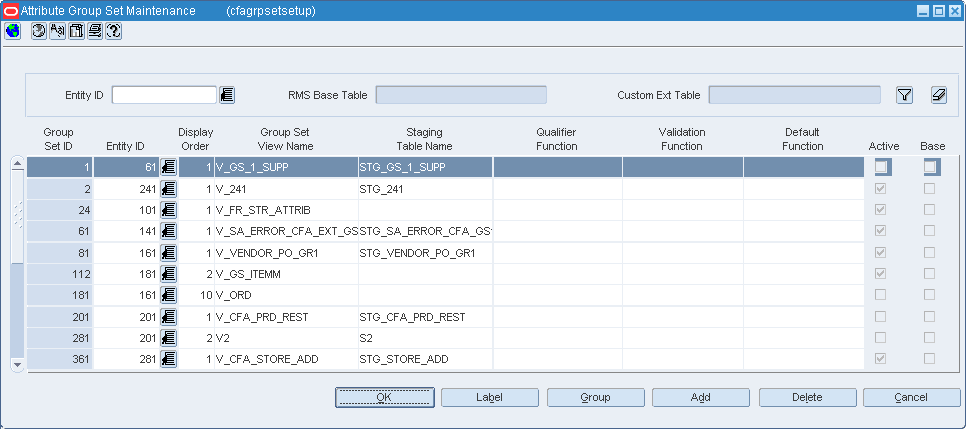Select the V_FR_STR_ATTRIB view name cell
This screenshot has height=429, width=966.
(x=286, y=210)
